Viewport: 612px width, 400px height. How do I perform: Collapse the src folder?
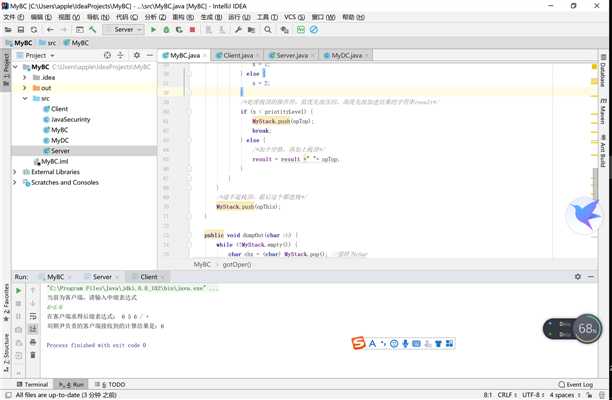(x=25, y=99)
